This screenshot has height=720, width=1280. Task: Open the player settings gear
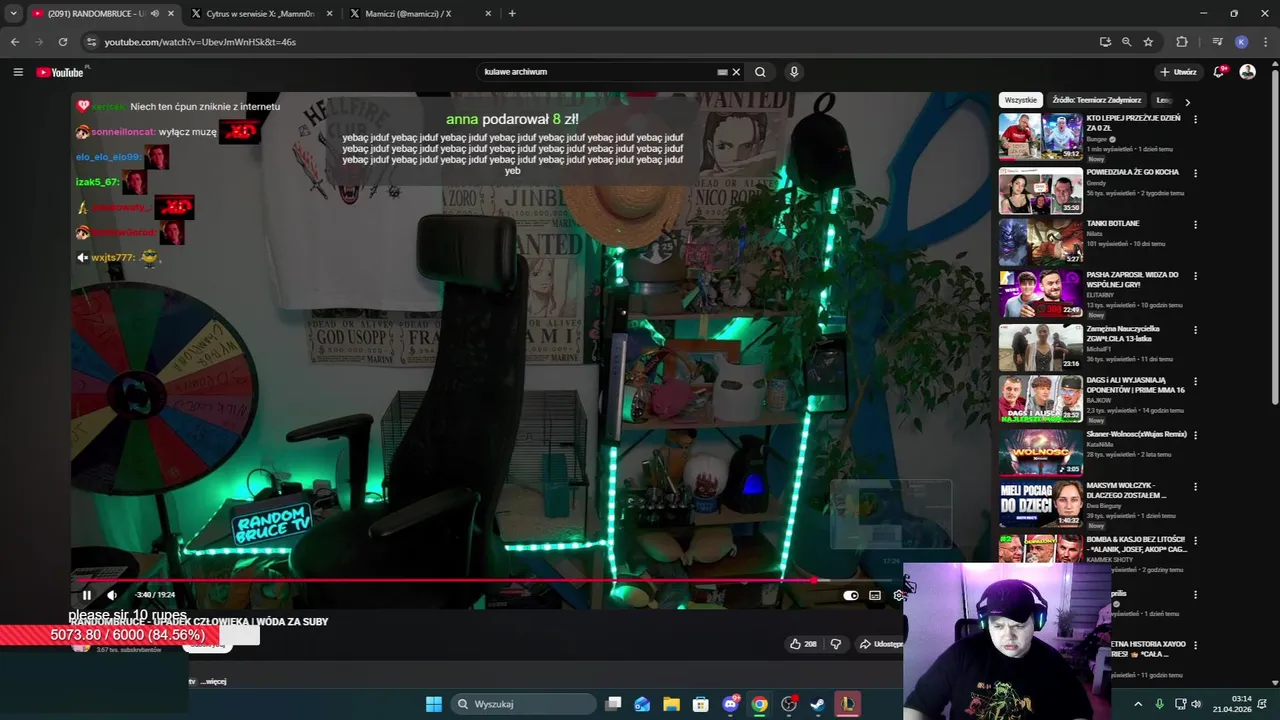[x=898, y=595]
